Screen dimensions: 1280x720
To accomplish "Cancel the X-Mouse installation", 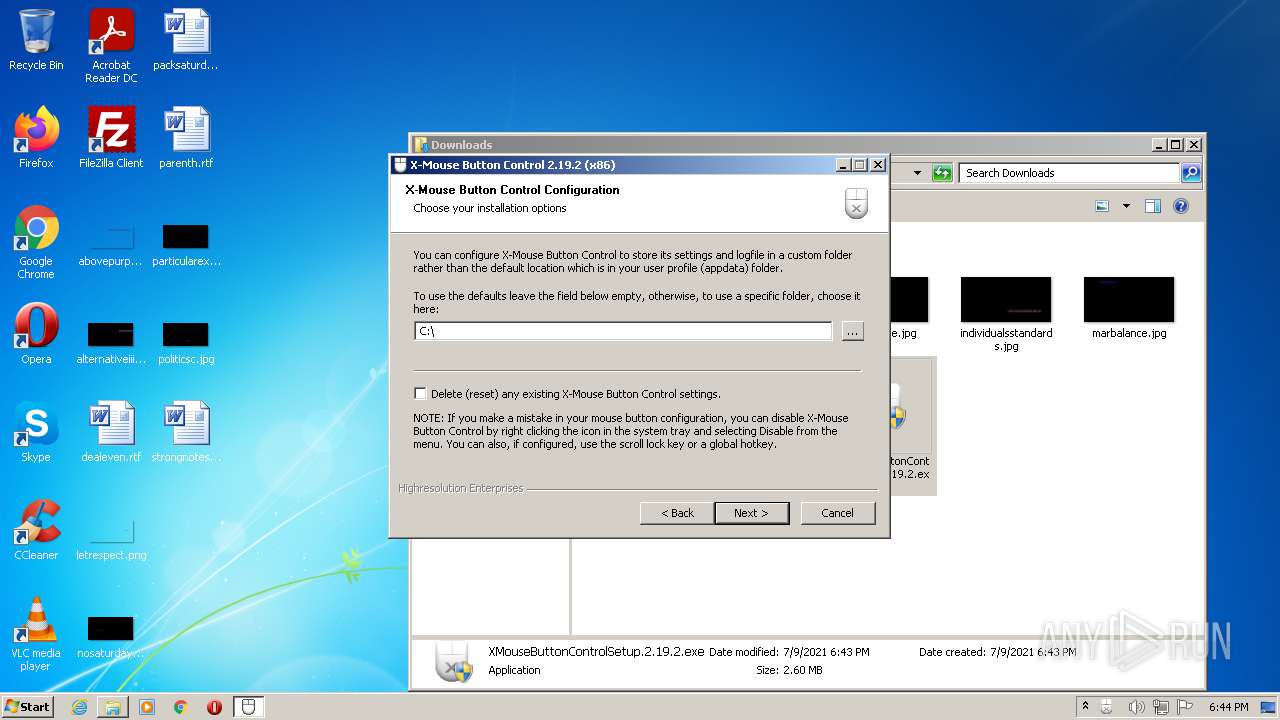I will click(x=837, y=513).
